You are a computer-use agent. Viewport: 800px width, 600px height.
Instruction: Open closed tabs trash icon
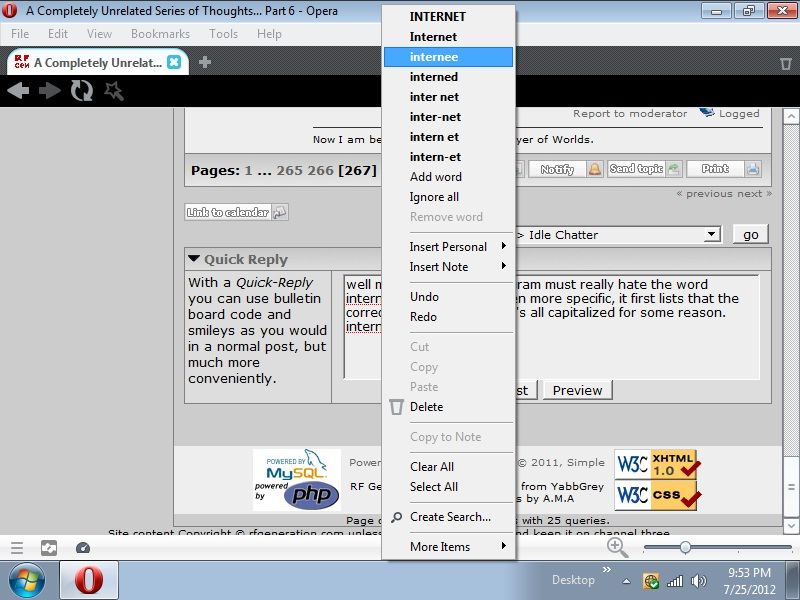pyautogui.click(x=786, y=63)
